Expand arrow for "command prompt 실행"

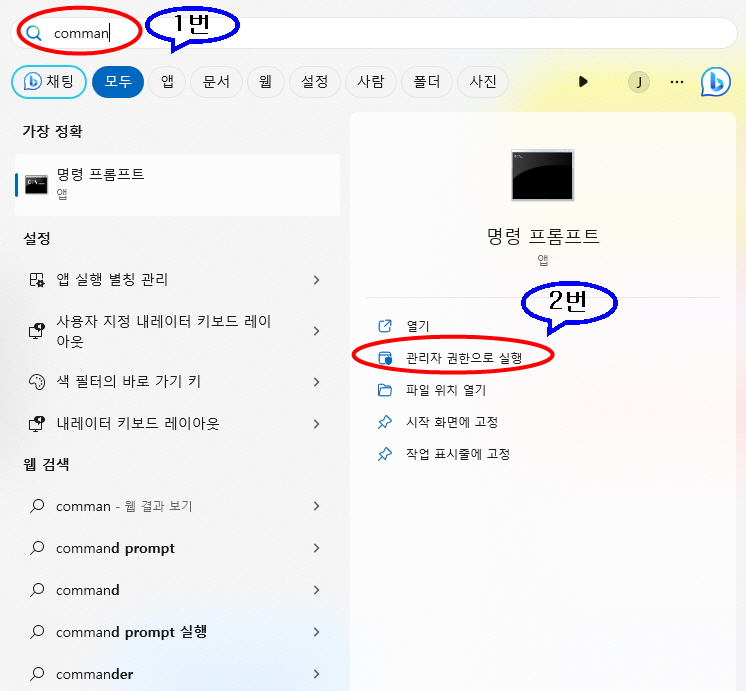click(316, 632)
